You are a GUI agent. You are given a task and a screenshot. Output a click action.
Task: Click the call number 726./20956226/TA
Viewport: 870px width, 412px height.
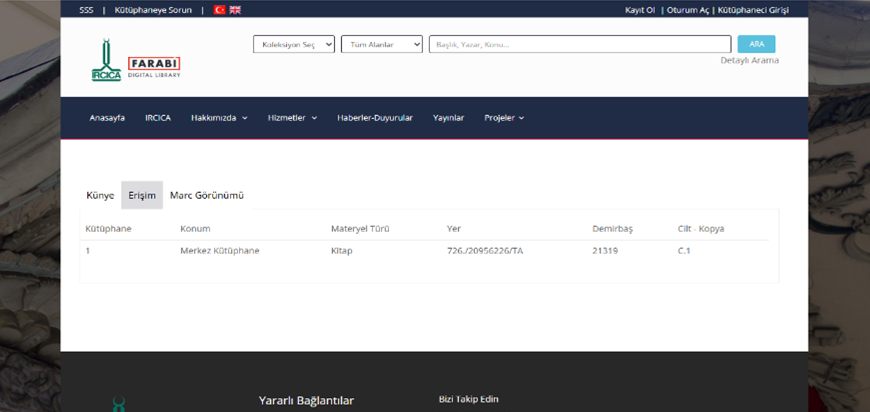click(485, 251)
